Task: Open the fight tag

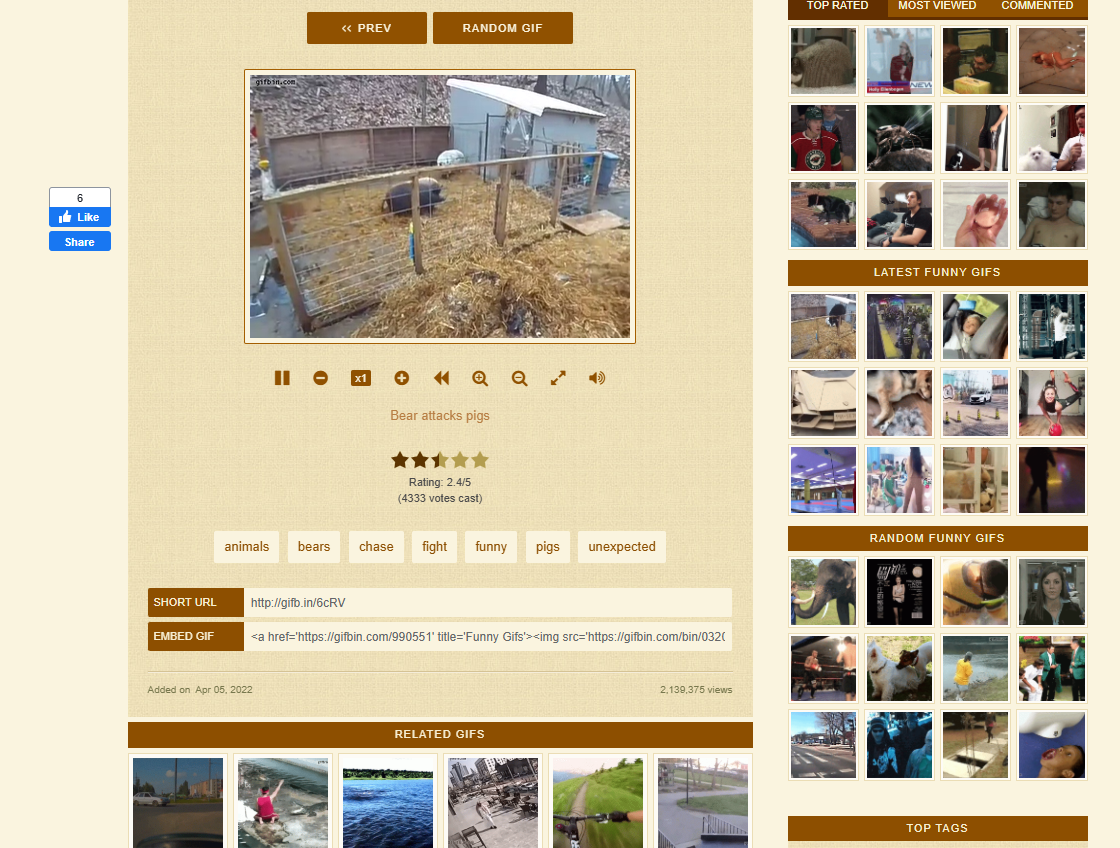Action: tap(434, 547)
